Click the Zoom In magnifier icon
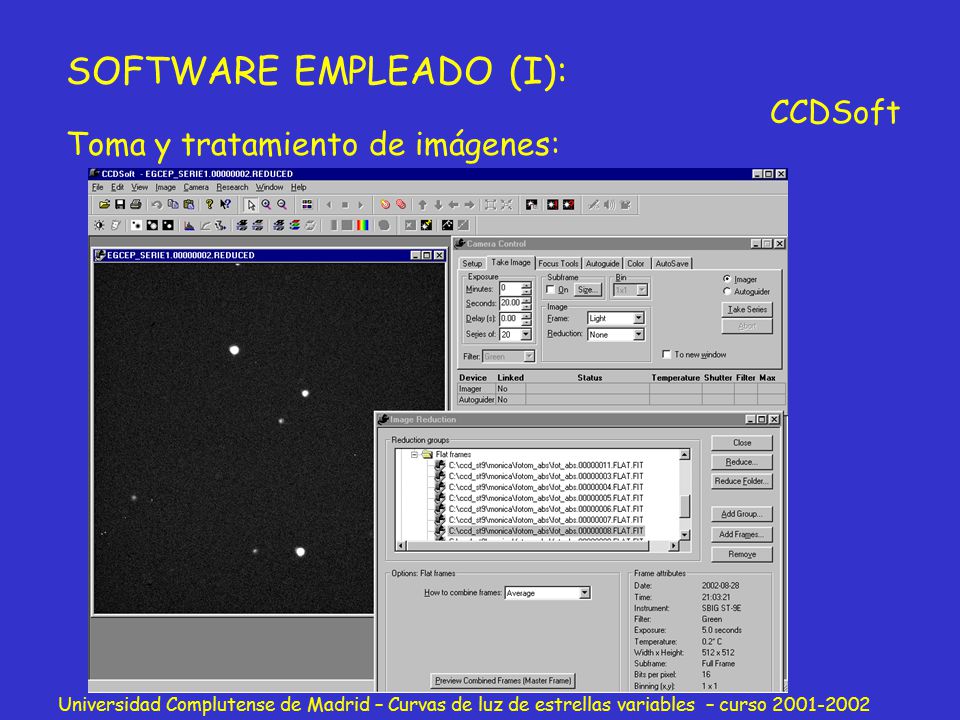 [x=266, y=204]
